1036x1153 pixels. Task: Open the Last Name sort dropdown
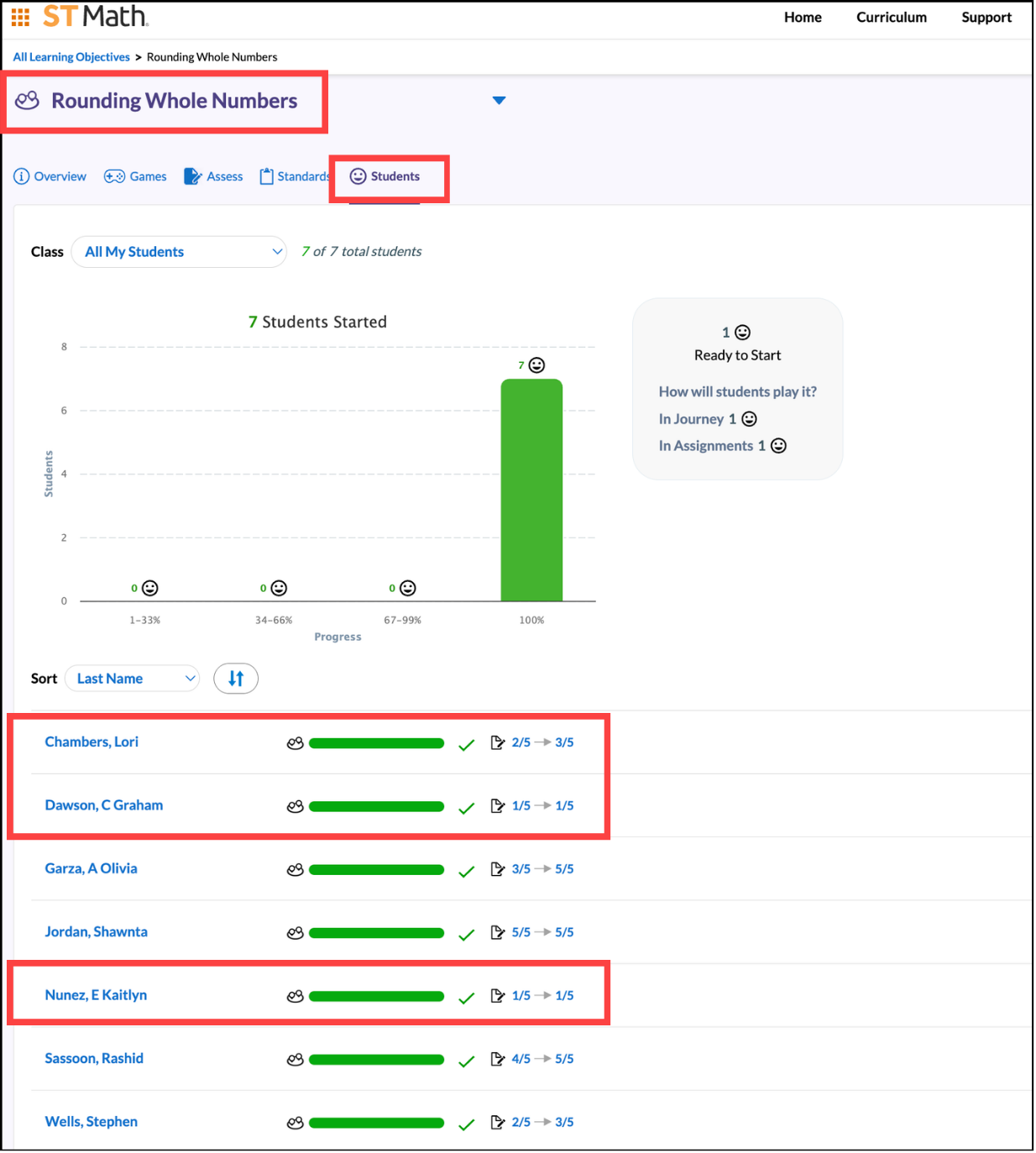tap(132, 679)
